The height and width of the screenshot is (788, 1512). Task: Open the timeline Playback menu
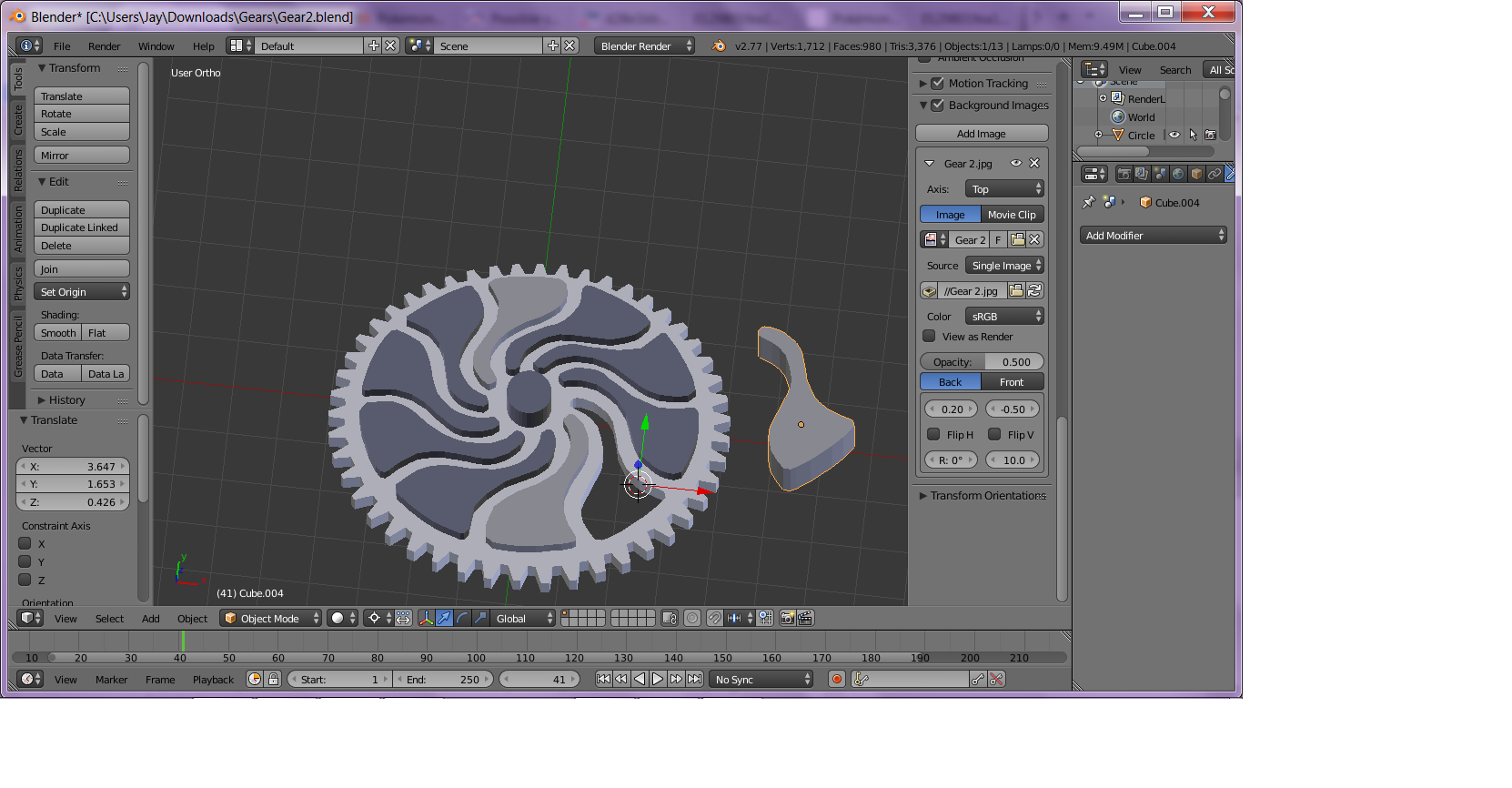pos(213,679)
